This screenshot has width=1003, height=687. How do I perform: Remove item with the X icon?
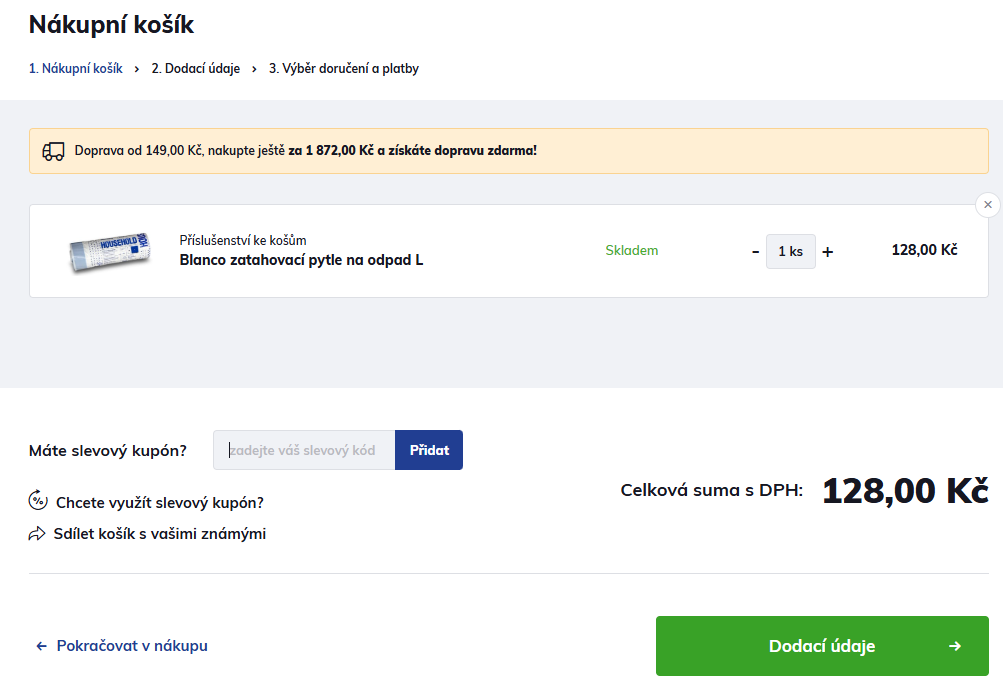pyautogui.click(x=988, y=205)
